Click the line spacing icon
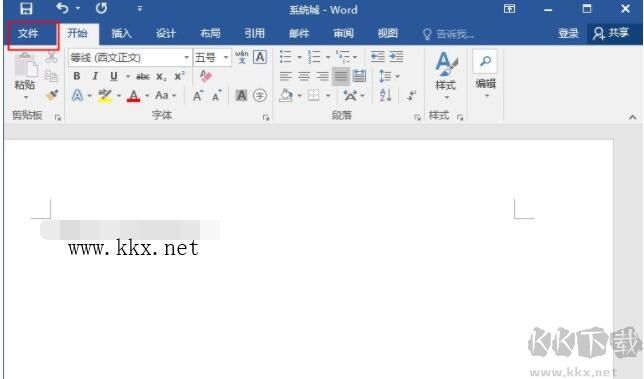 (x=385, y=76)
